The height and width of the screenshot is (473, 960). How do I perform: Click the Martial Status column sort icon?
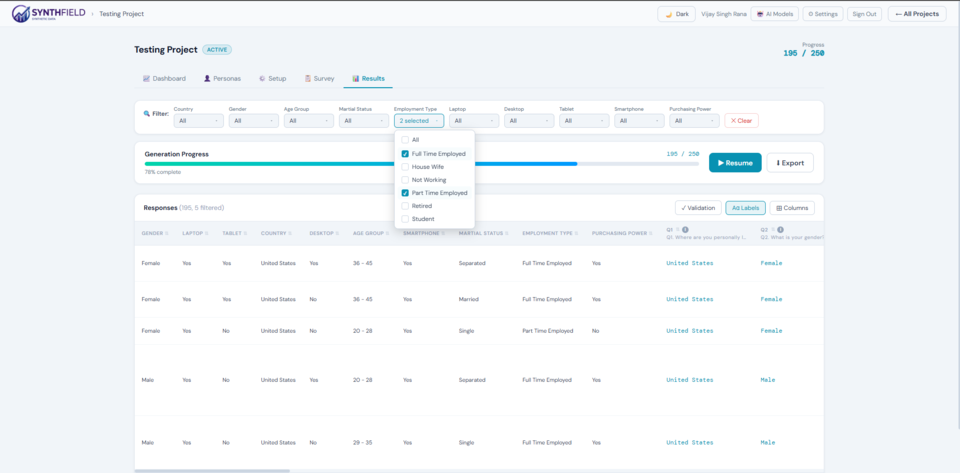click(x=507, y=233)
